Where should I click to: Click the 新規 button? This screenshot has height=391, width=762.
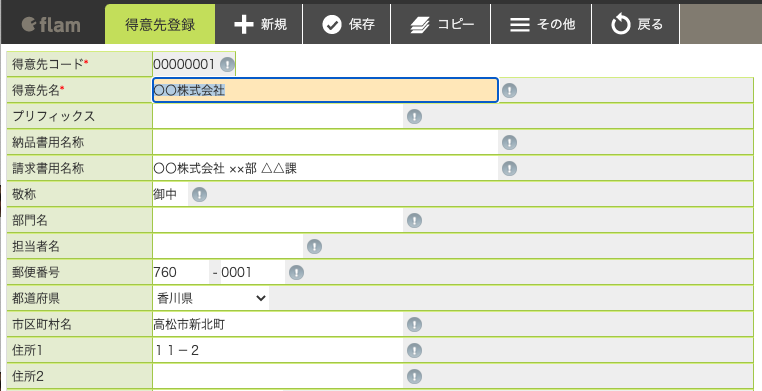click(x=260, y=24)
